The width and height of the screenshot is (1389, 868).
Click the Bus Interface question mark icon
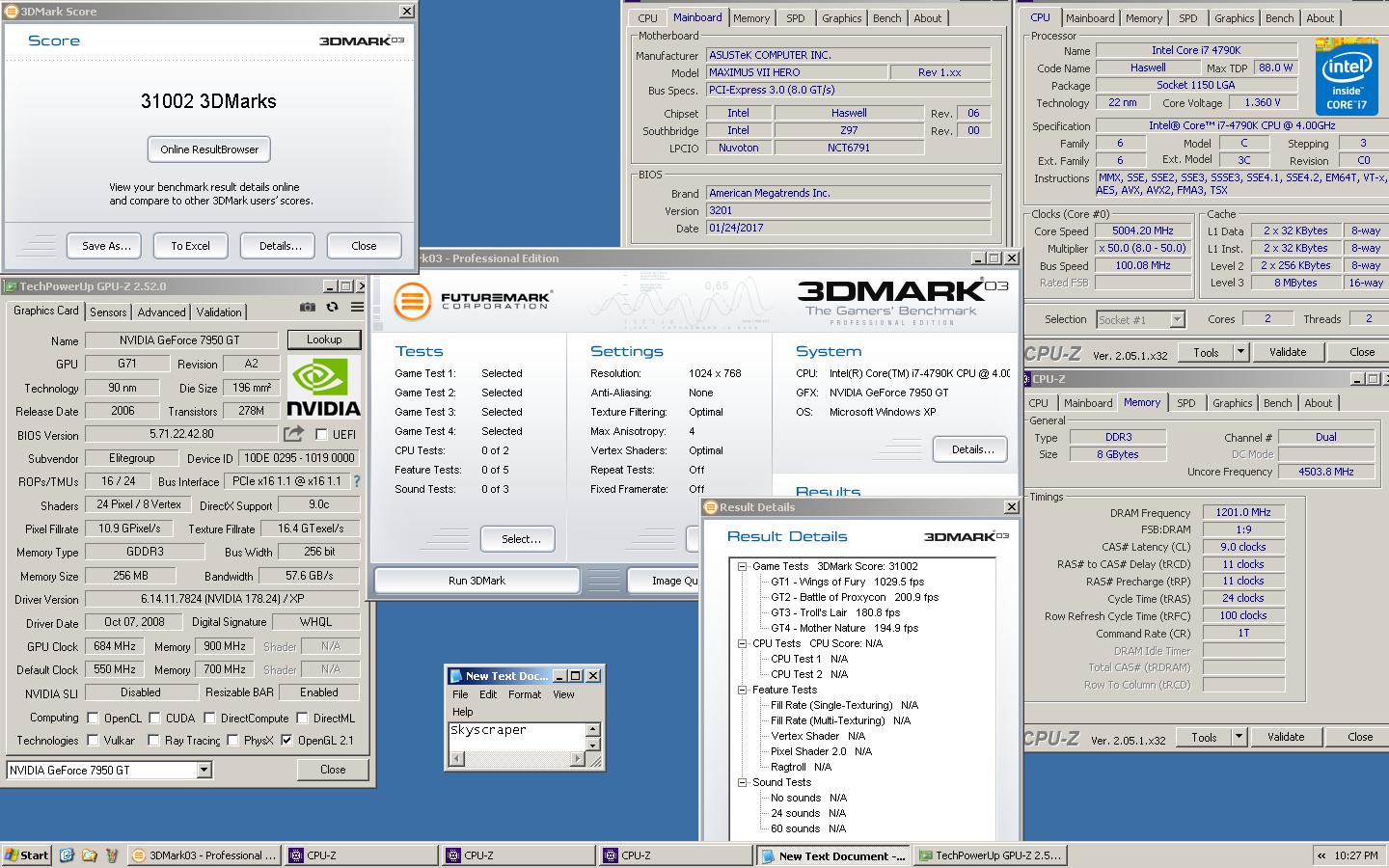click(x=357, y=480)
